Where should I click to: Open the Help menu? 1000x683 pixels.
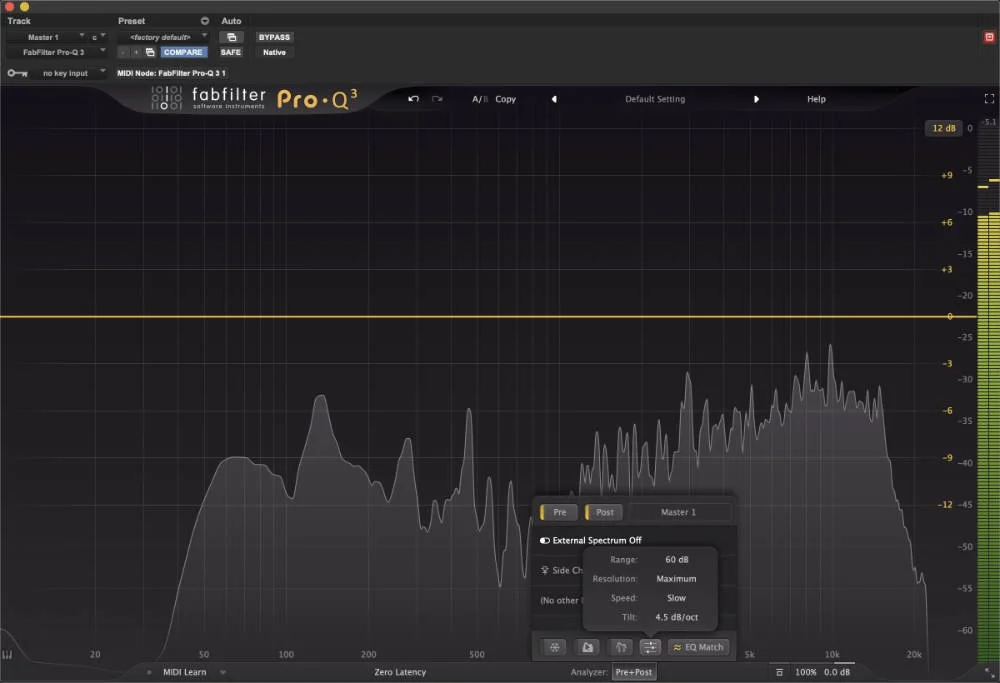pyautogui.click(x=816, y=99)
